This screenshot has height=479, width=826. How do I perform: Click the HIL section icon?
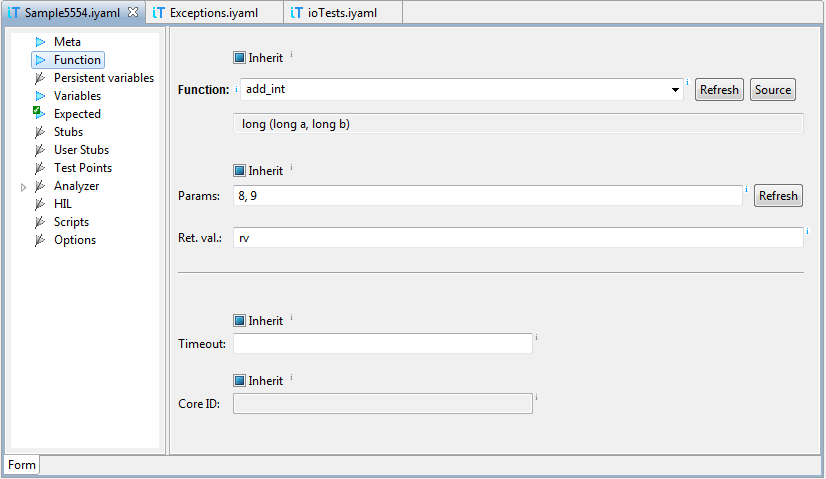[x=40, y=204]
